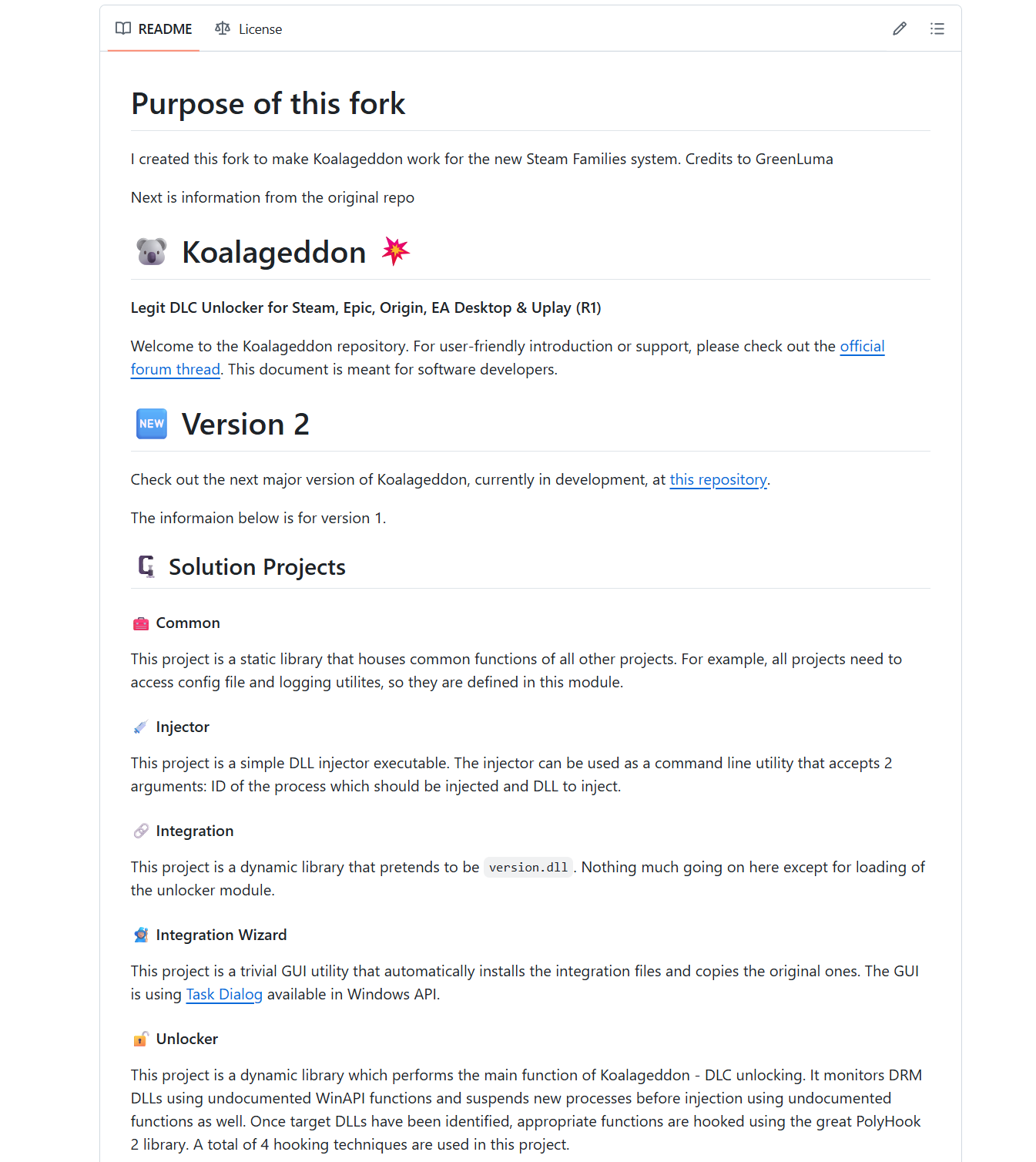Click the red toolbox icon near Common

tap(141, 623)
